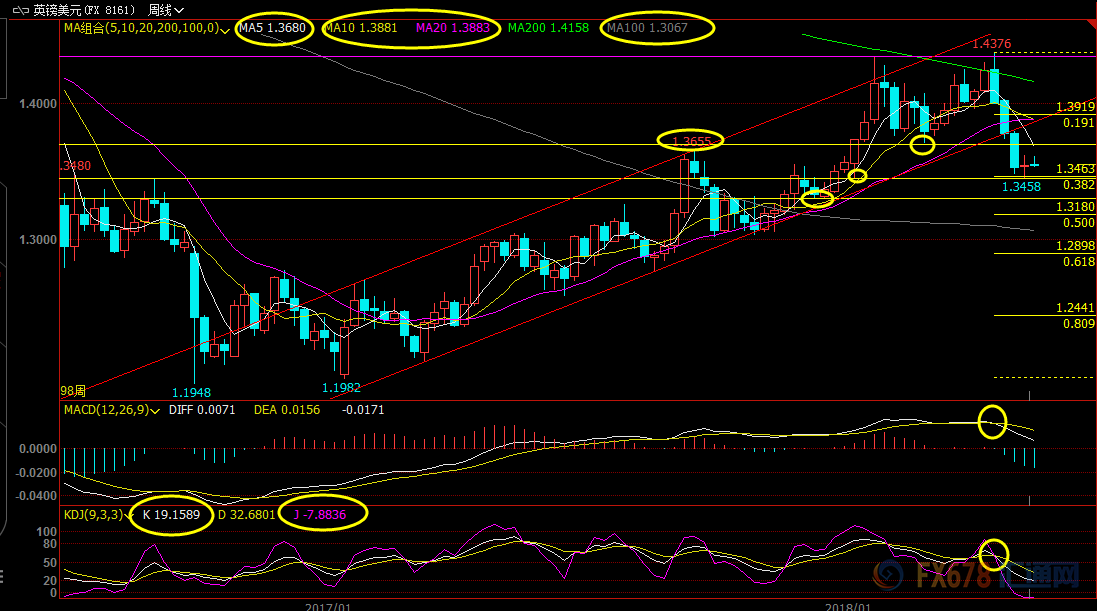The image size is (1097, 611).
Task: Expand the MACD(12,26,9) parameter dropdown
Action: (x=154, y=410)
